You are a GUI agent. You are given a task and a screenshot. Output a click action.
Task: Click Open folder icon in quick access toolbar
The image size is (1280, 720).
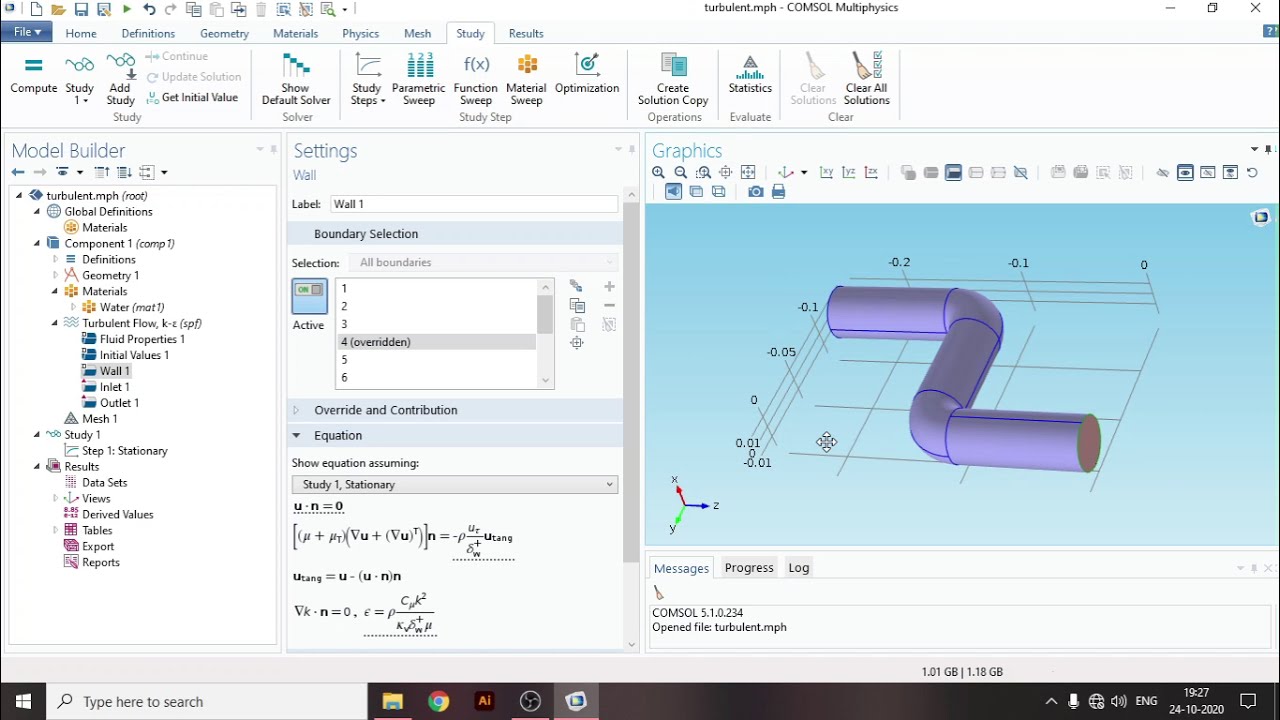(58, 9)
